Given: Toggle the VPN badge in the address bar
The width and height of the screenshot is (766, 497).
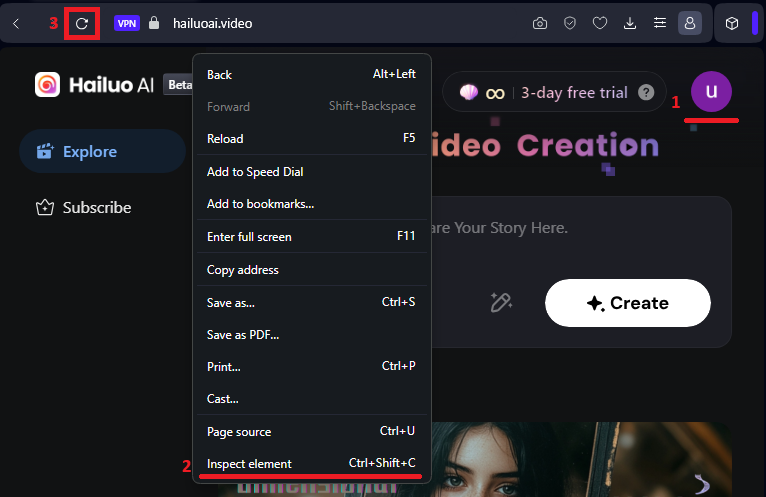Looking at the screenshot, I should (127, 23).
